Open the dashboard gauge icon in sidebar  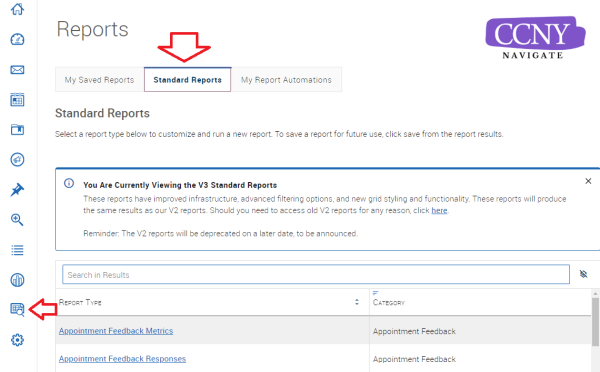coord(17,39)
